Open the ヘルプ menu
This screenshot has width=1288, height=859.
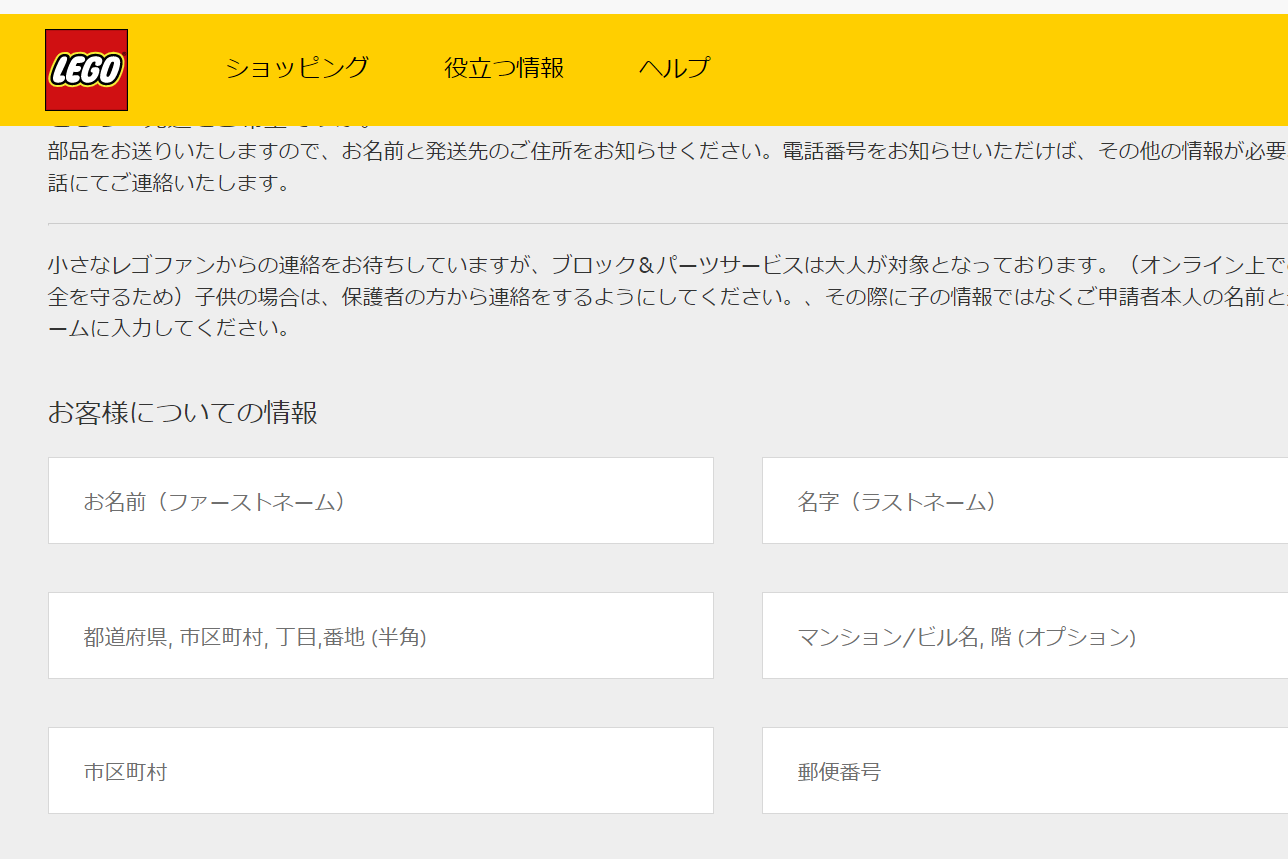pyautogui.click(x=674, y=68)
